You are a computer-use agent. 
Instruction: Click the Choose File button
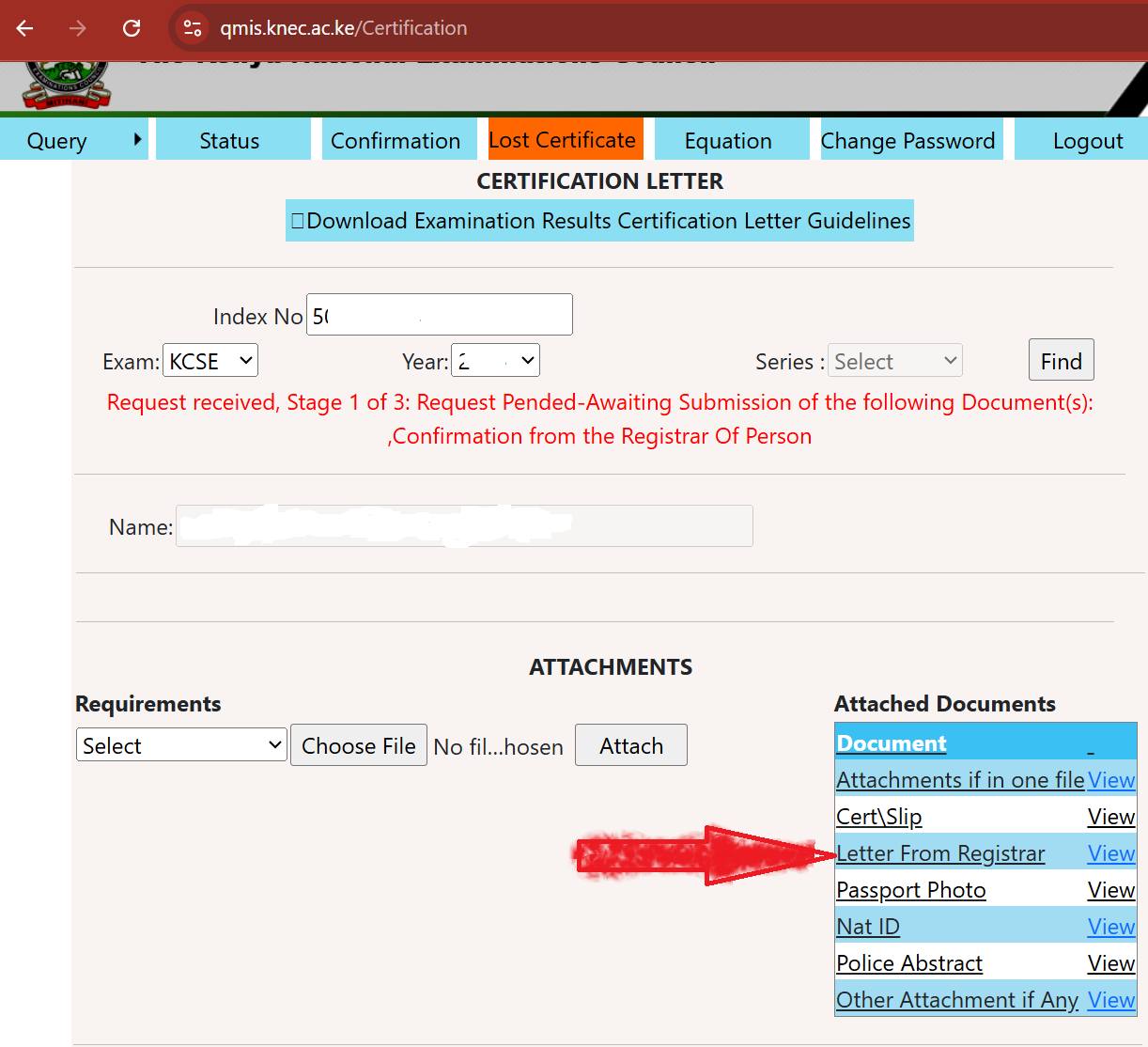[359, 745]
